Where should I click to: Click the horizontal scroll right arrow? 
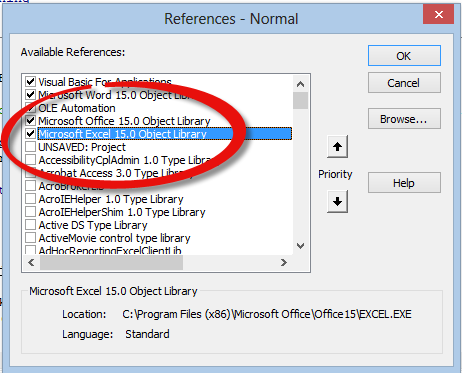[284, 263]
